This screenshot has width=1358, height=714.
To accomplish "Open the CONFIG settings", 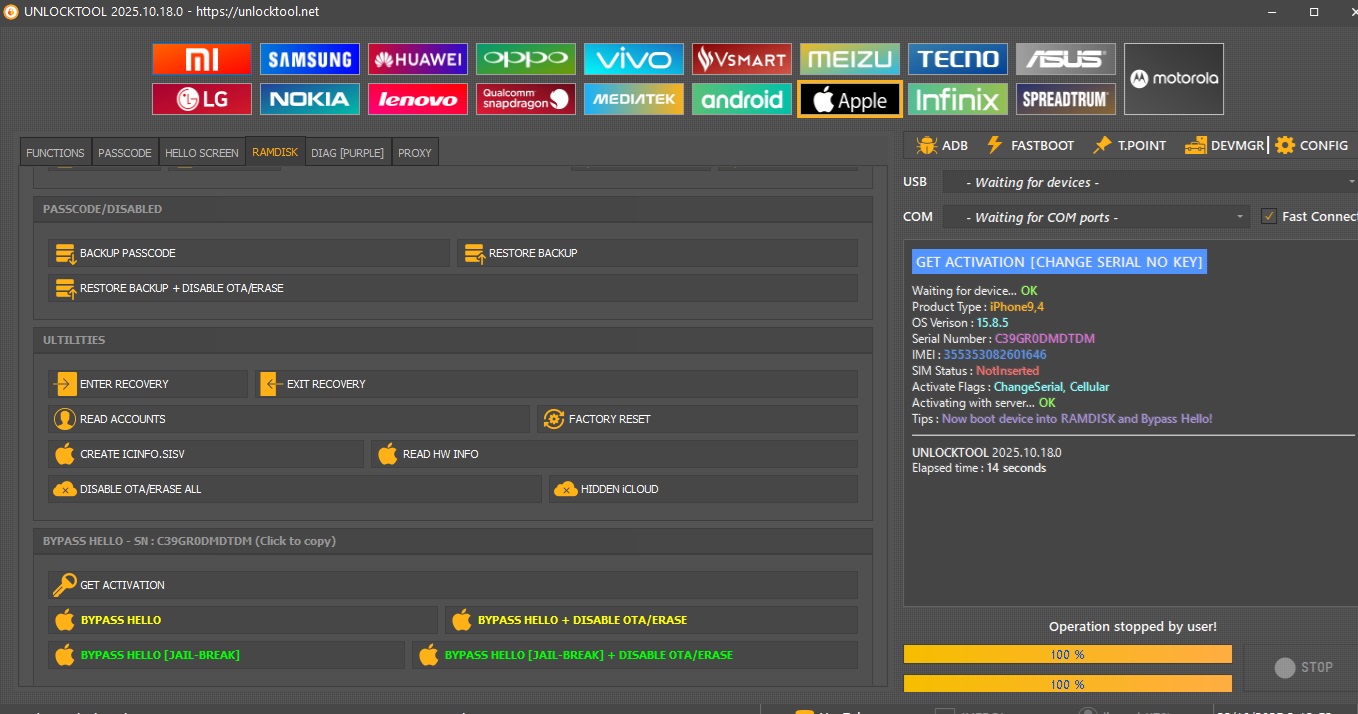I will coord(1312,145).
